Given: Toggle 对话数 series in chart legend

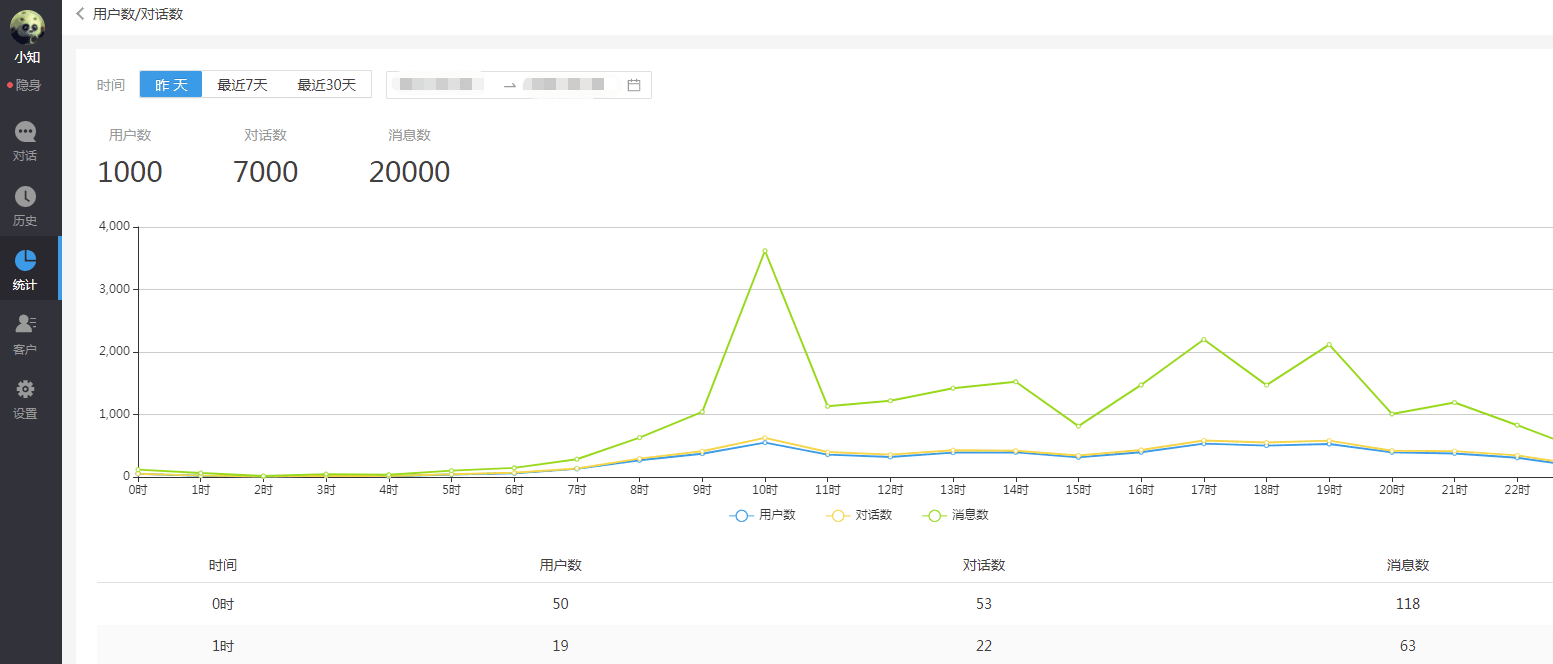Looking at the screenshot, I should click(x=858, y=516).
